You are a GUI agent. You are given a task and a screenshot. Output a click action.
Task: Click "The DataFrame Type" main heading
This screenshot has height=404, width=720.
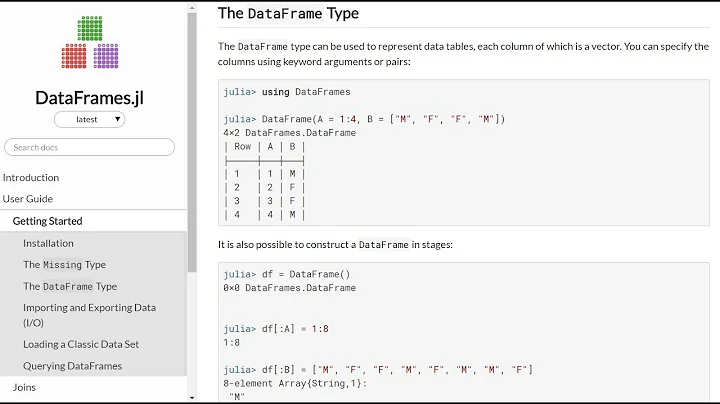coord(288,13)
